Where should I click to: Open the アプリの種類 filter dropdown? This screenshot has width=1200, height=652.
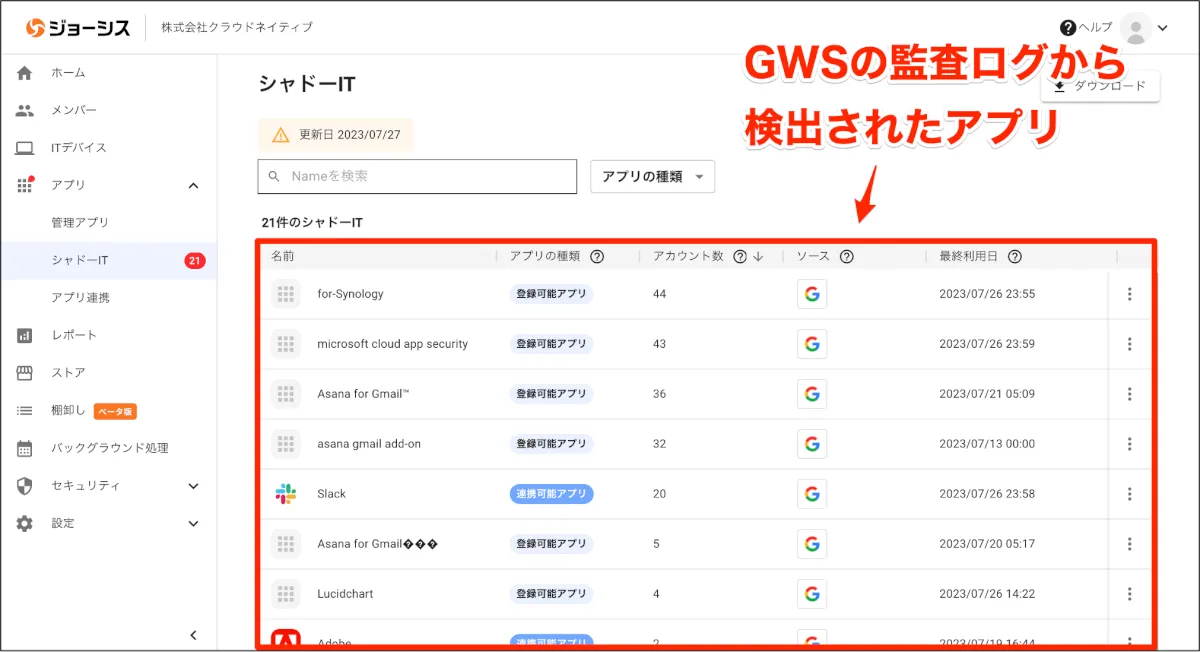[x=652, y=176]
